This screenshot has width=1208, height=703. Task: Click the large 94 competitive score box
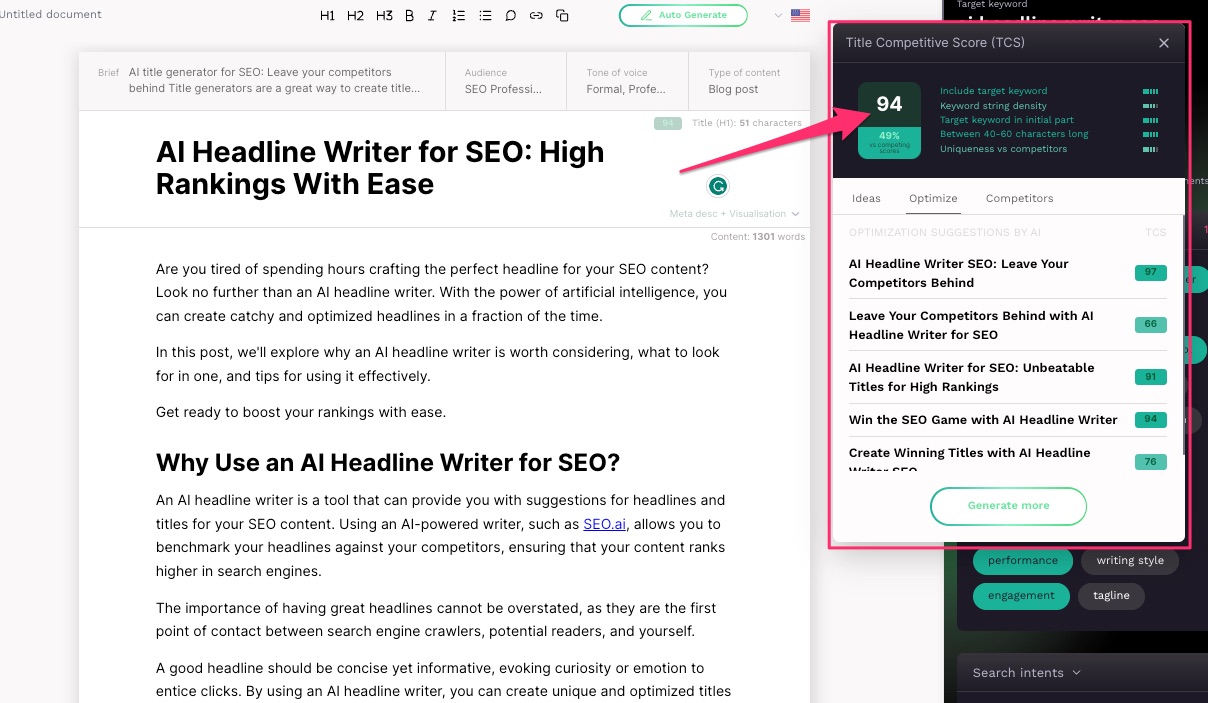pos(889,120)
